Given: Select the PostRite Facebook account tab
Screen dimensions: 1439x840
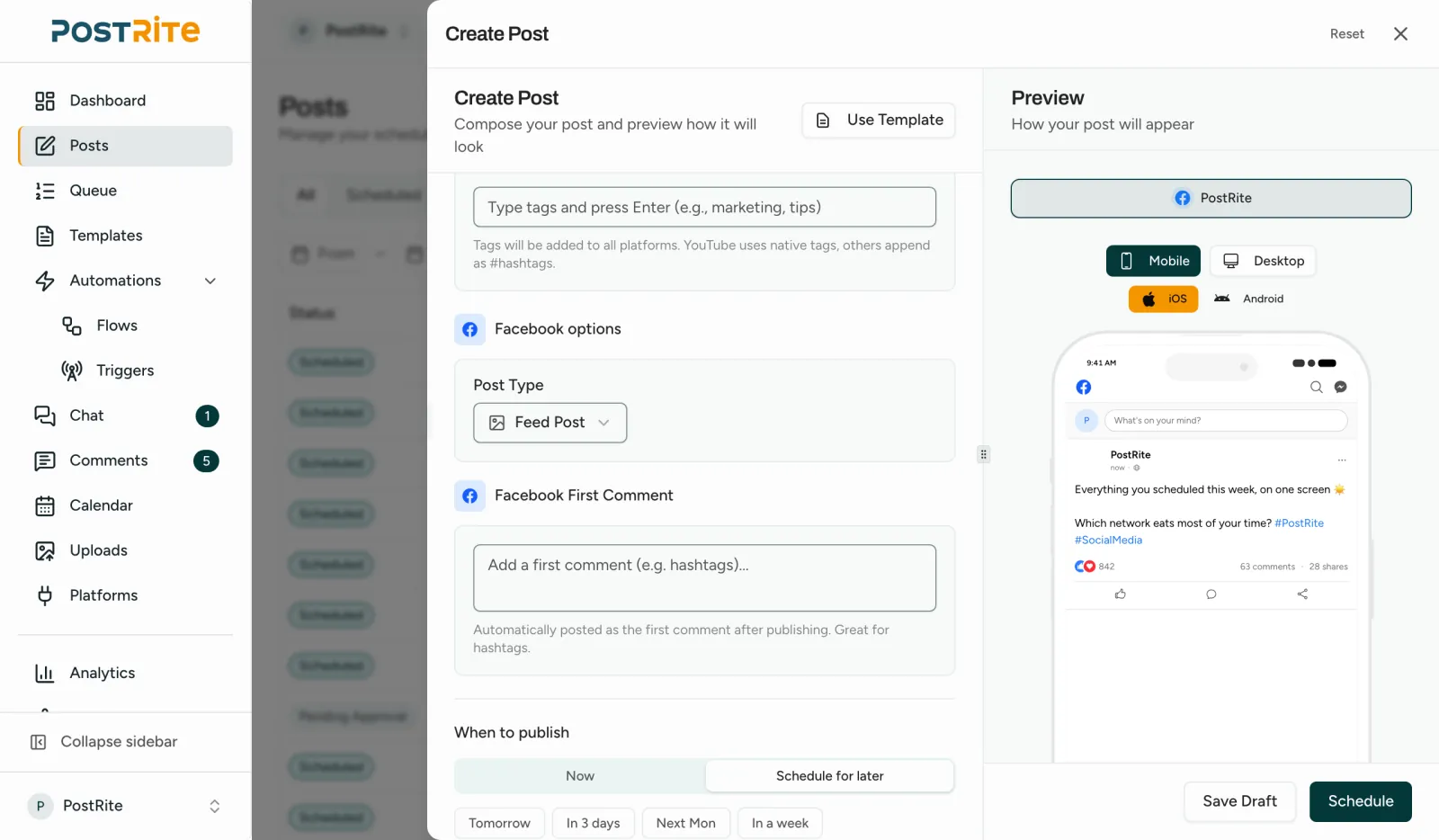Looking at the screenshot, I should tap(1211, 198).
